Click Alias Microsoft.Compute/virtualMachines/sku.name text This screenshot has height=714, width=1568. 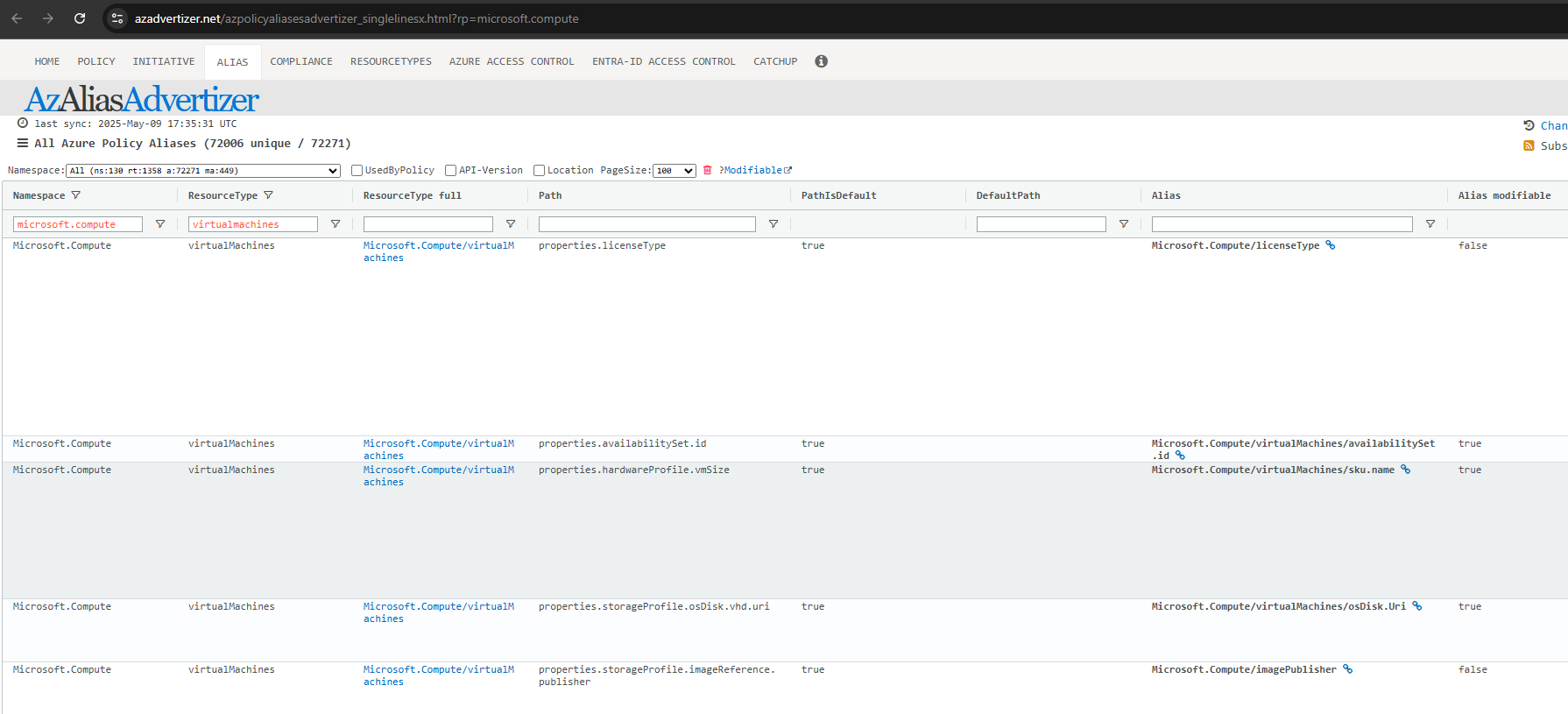click(1273, 470)
